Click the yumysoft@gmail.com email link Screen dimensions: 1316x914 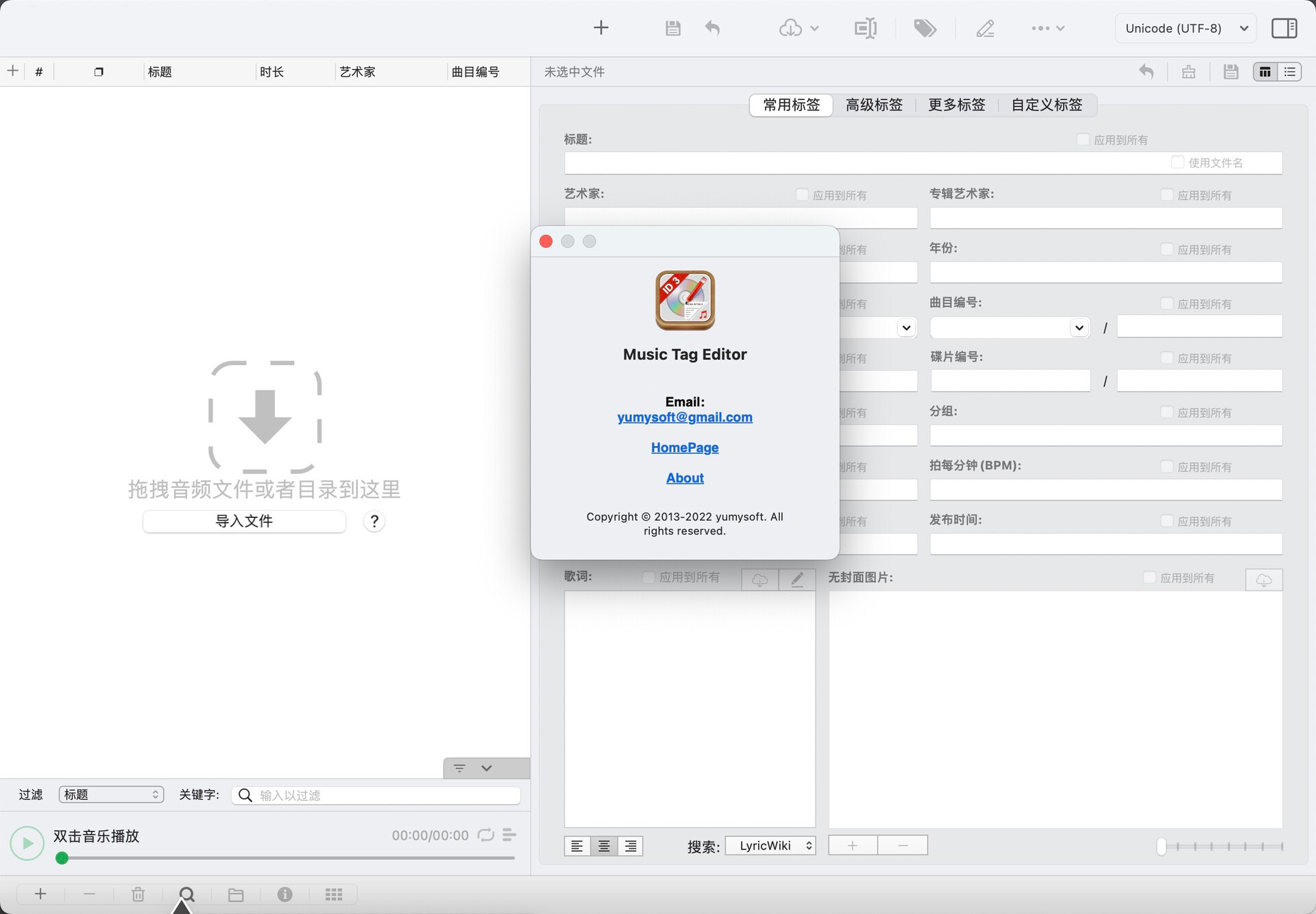click(x=685, y=417)
